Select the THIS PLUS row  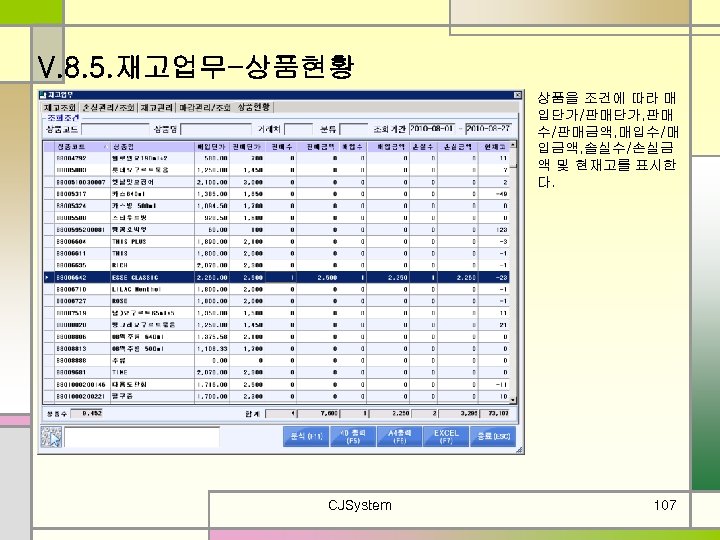276,242
